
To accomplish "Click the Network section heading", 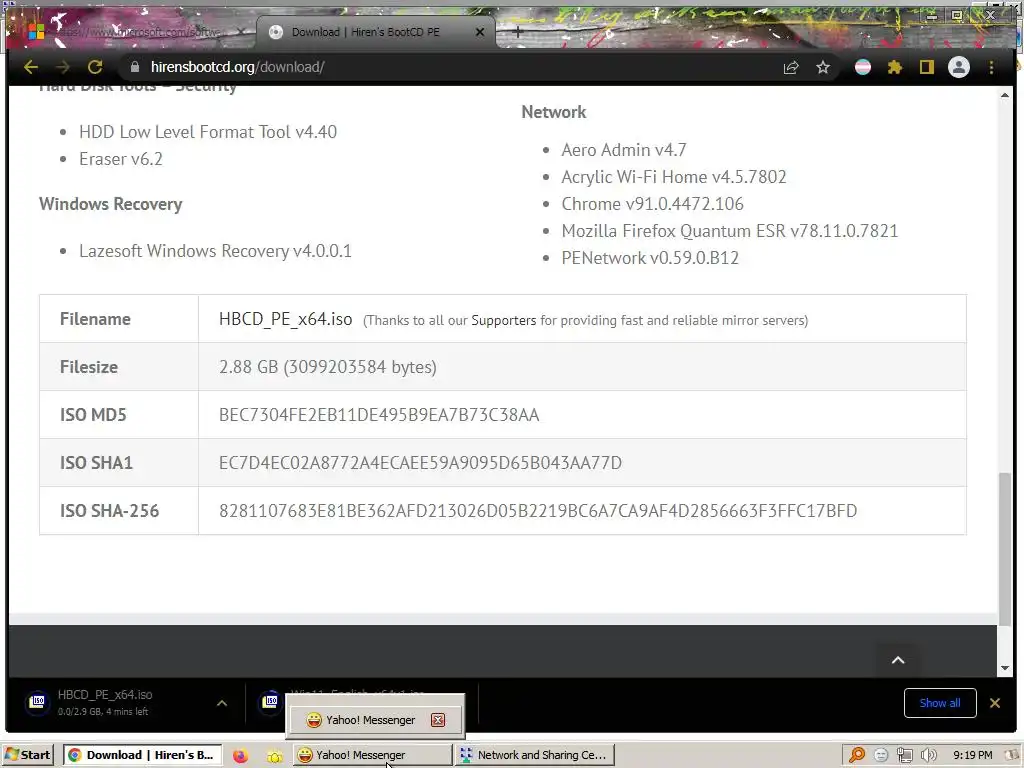I will [553, 112].
